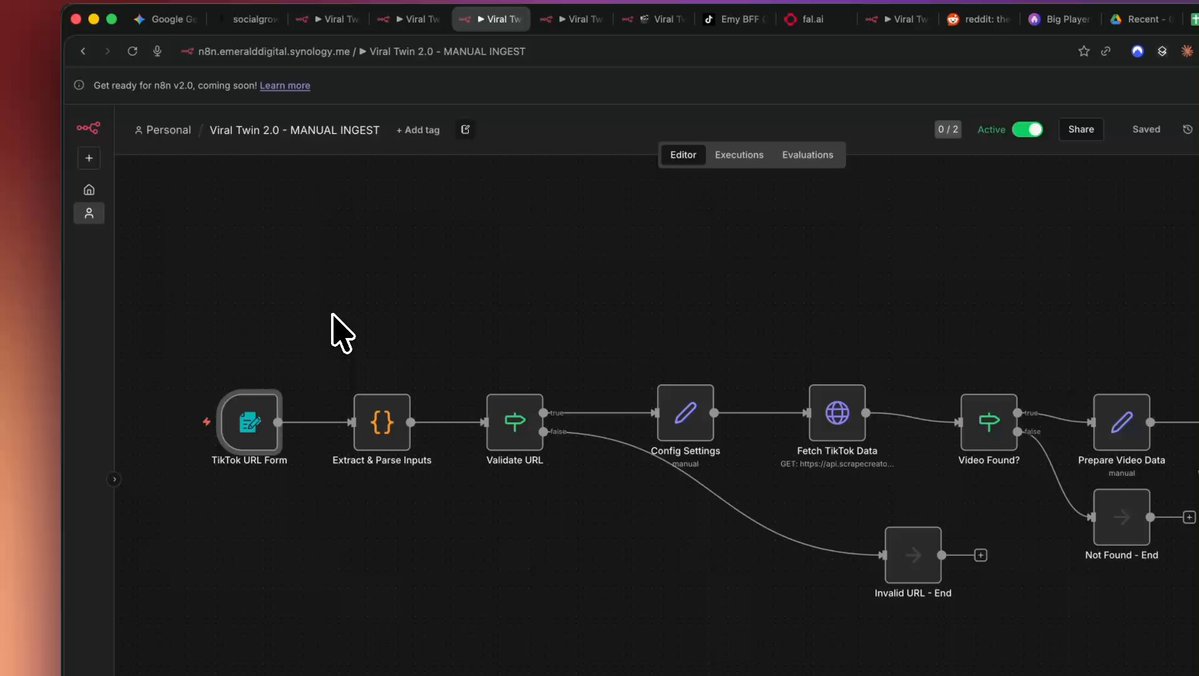Click the n8n logo in sidebar
This screenshot has height=676, width=1199.
point(89,128)
